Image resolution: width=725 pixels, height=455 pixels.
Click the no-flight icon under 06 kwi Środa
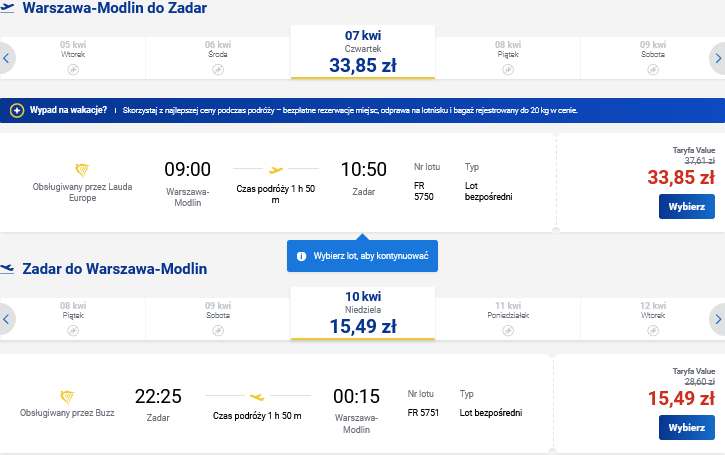[x=218, y=70]
